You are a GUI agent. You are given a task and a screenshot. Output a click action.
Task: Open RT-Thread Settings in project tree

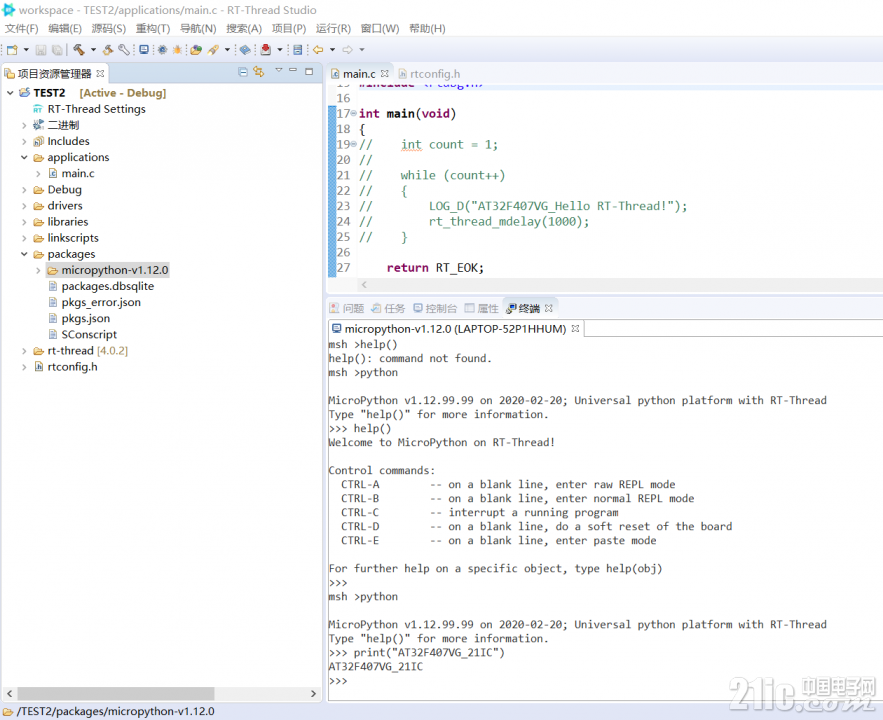click(96, 109)
